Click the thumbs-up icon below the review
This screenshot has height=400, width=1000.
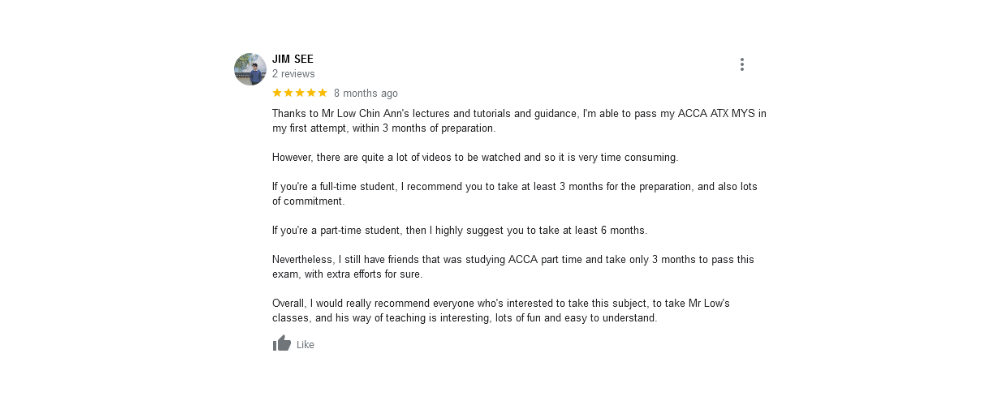(x=281, y=344)
